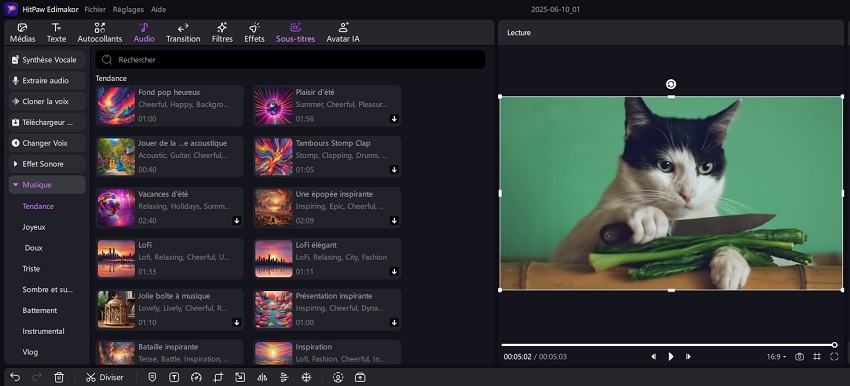The image size is (850, 386).
Task: Open Extraire audio tool
Action: 47,81
